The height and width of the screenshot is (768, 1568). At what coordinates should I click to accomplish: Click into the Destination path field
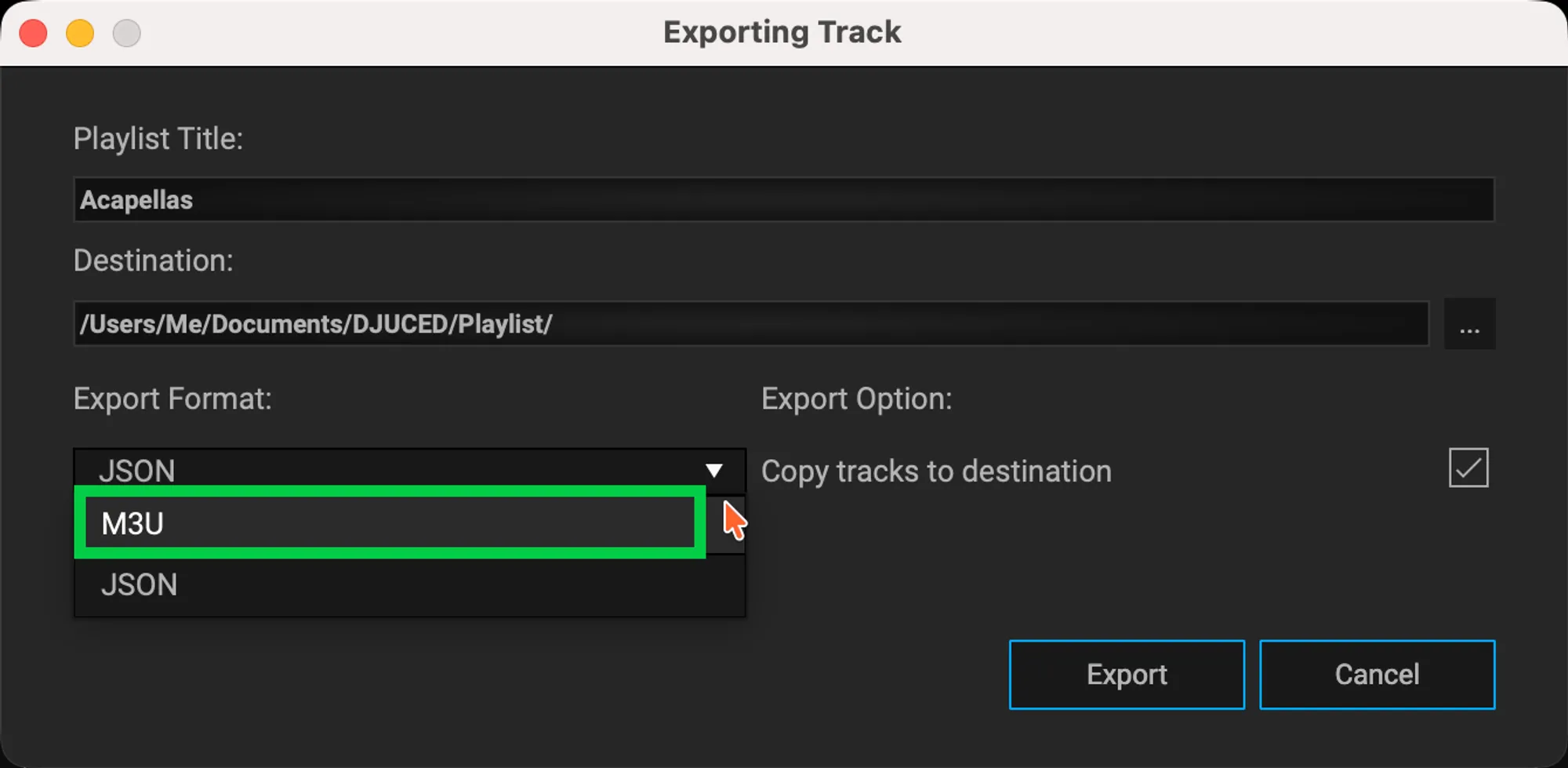[x=751, y=324]
